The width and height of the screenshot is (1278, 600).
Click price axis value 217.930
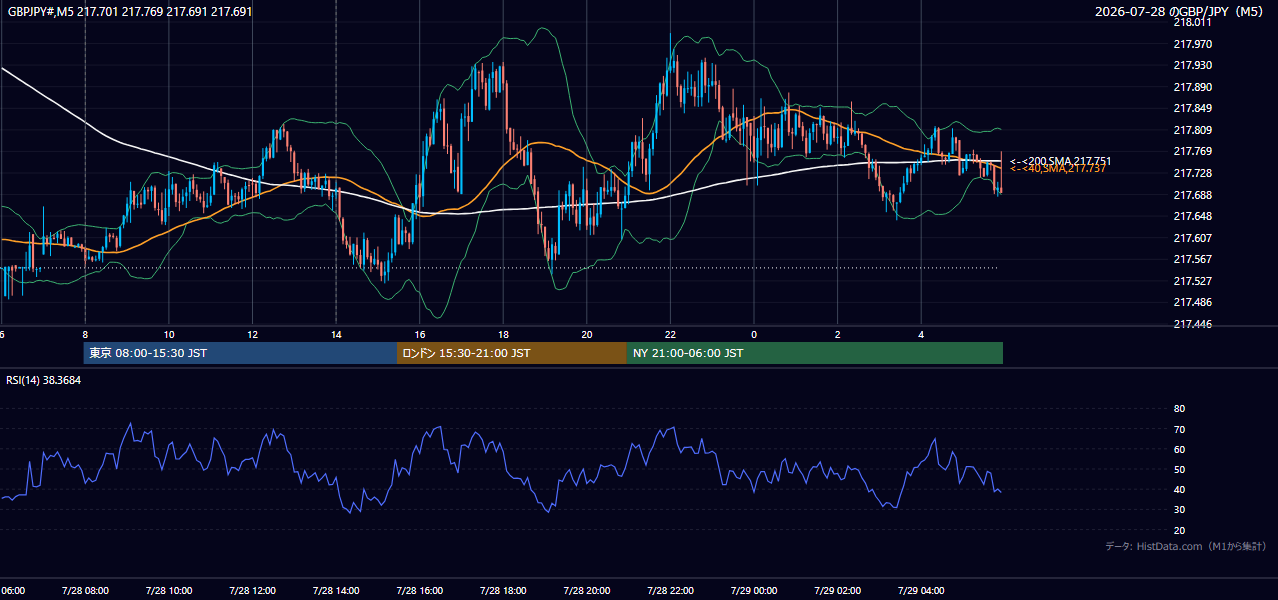[1192, 65]
